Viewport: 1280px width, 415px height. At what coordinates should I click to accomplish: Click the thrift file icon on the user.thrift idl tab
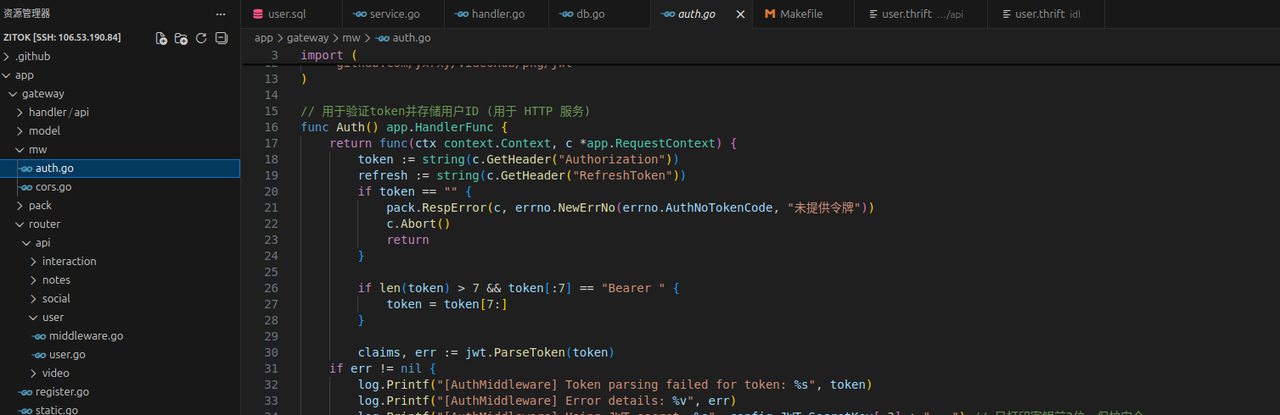click(1007, 14)
